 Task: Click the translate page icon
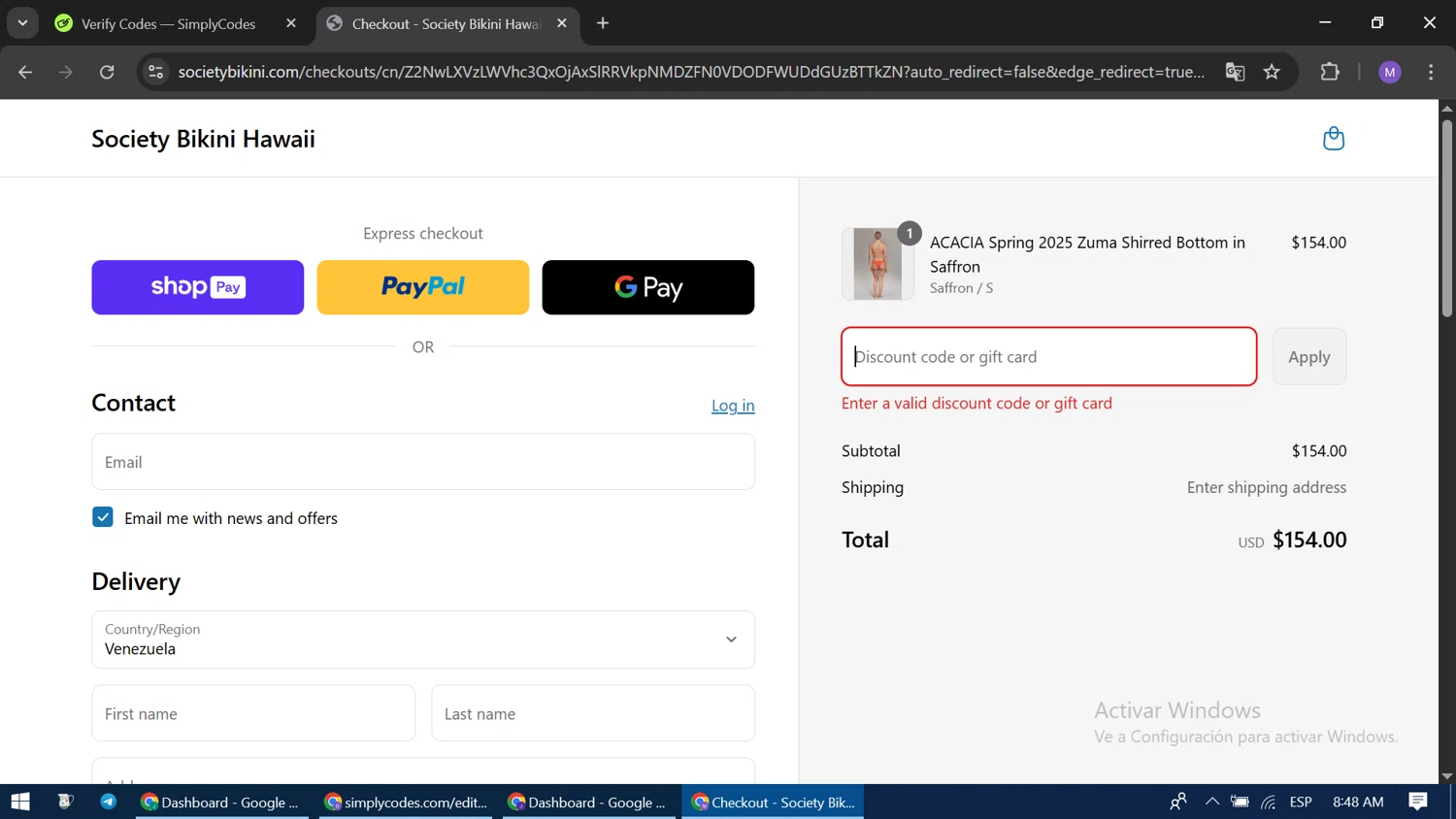point(1235,72)
